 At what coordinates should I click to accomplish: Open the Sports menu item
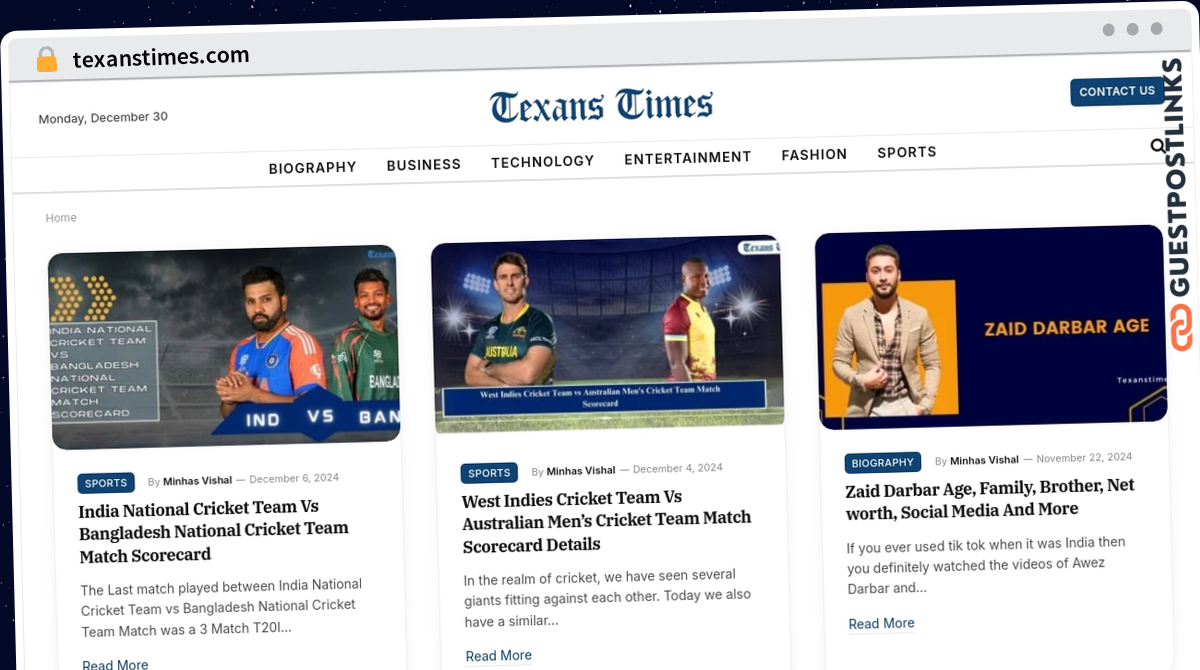tap(907, 152)
